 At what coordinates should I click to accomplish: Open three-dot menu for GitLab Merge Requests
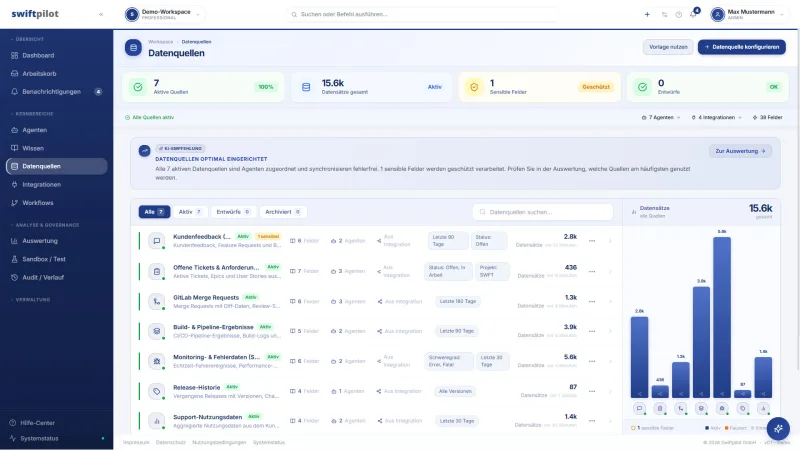[x=592, y=302]
